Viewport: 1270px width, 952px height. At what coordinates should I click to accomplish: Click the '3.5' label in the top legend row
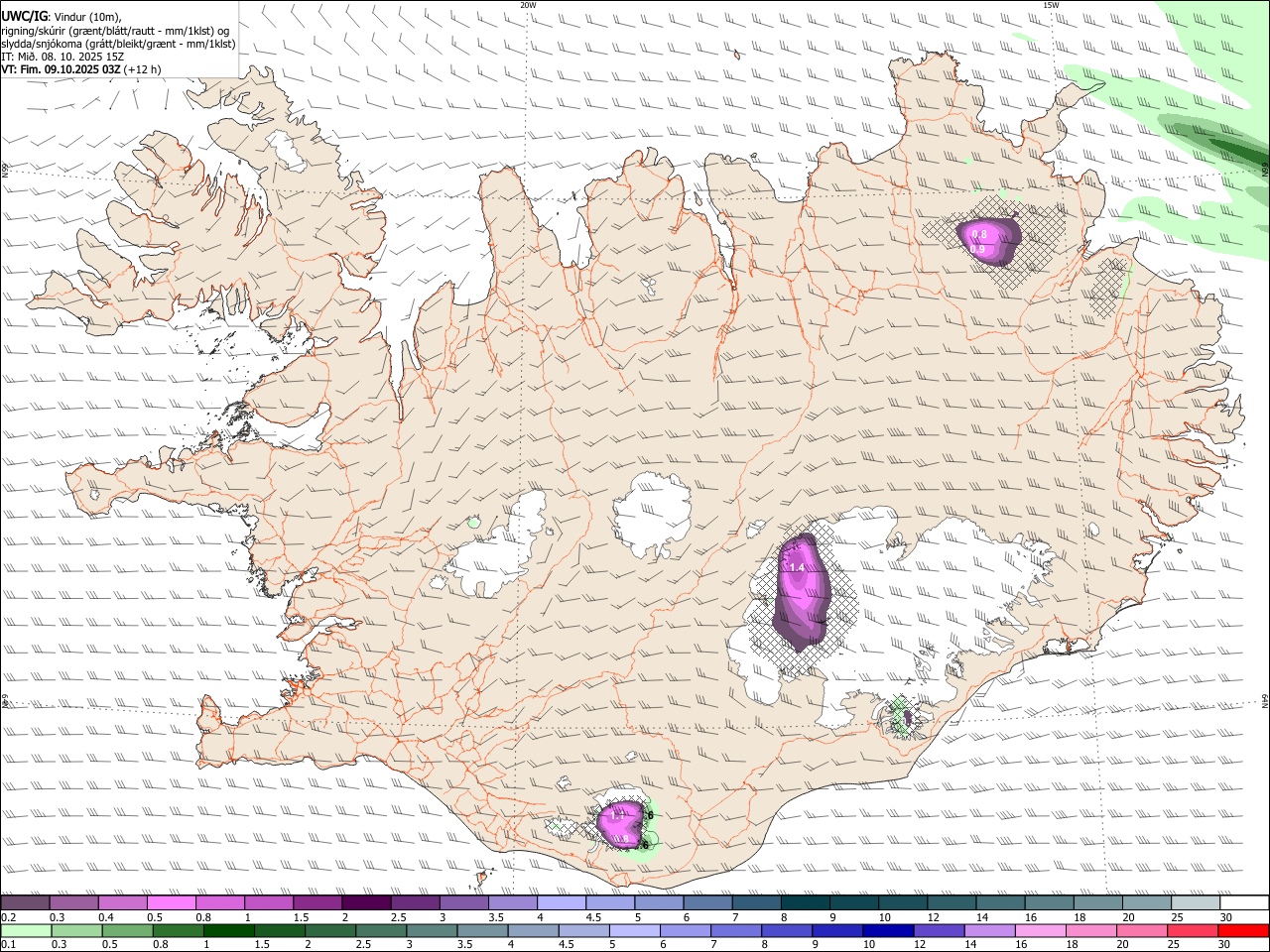497,917
